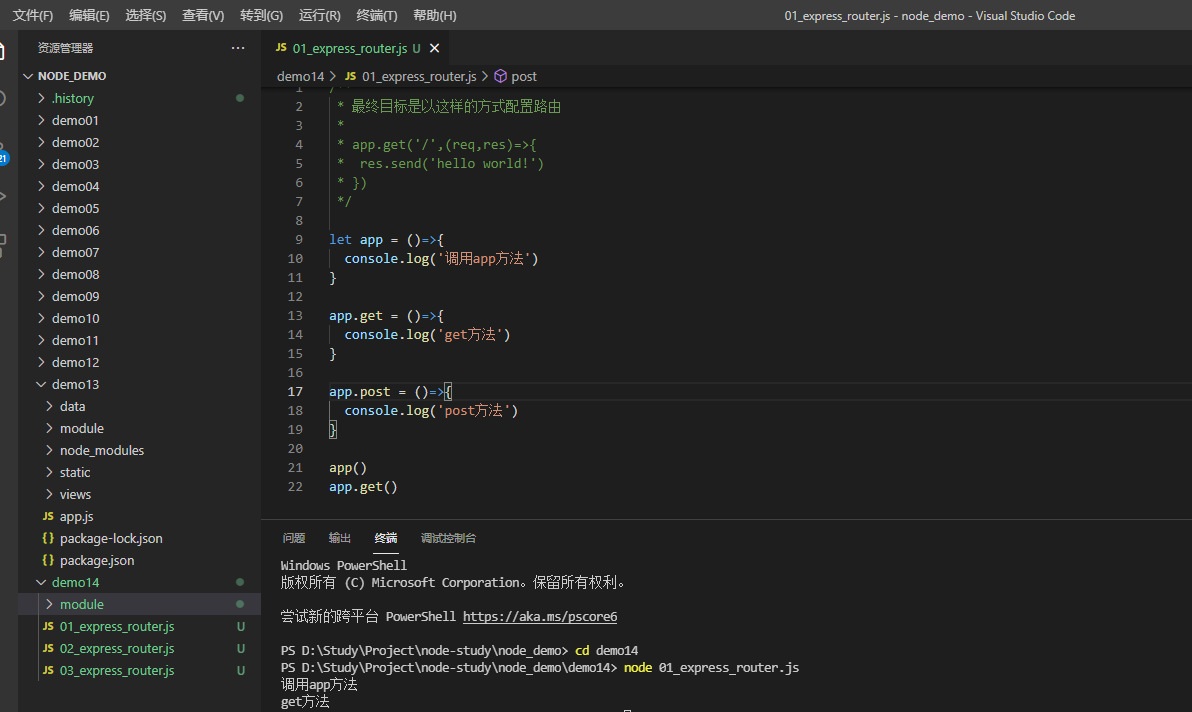Click line number 17 in the gutter
The image size is (1192, 712).
pos(295,391)
